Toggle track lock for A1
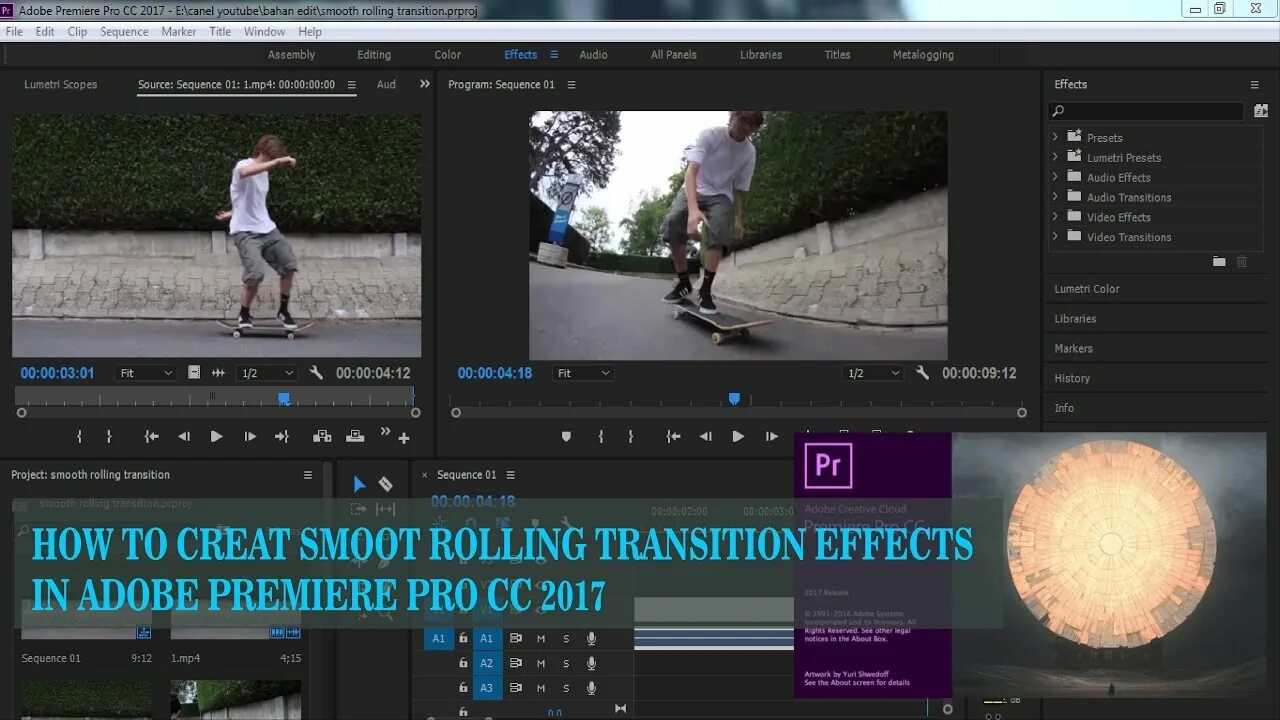The width and height of the screenshot is (1280, 720). pyautogui.click(x=463, y=638)
